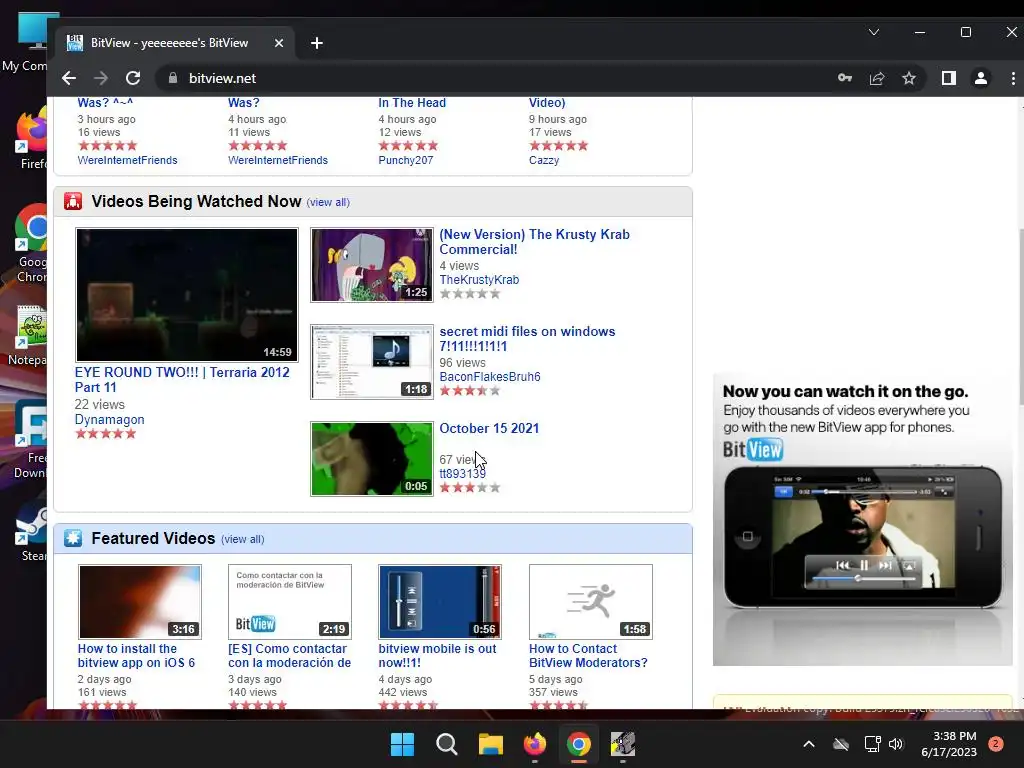Play the EYE ROUND TWO Terraria thumbnail
This screenshot has height=768, width=1024.
(x=187, y=295)
